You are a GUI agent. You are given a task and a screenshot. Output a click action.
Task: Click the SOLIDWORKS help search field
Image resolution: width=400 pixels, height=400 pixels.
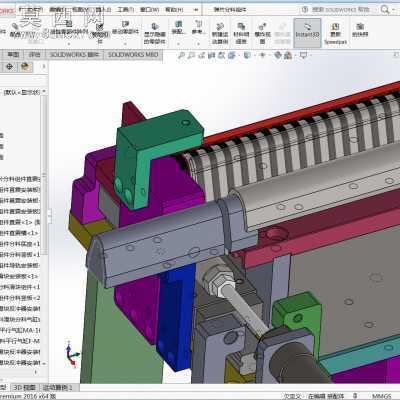point(340,10)
